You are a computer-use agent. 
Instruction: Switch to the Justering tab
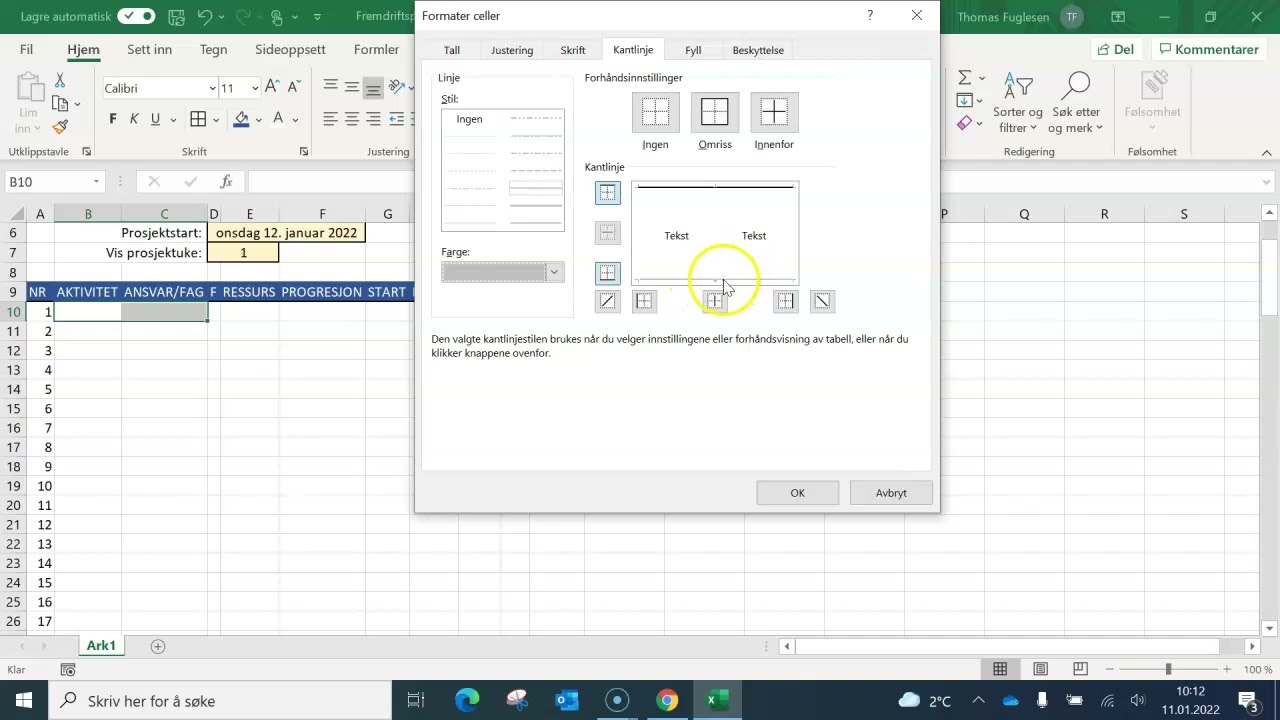[x=512, y=50]
